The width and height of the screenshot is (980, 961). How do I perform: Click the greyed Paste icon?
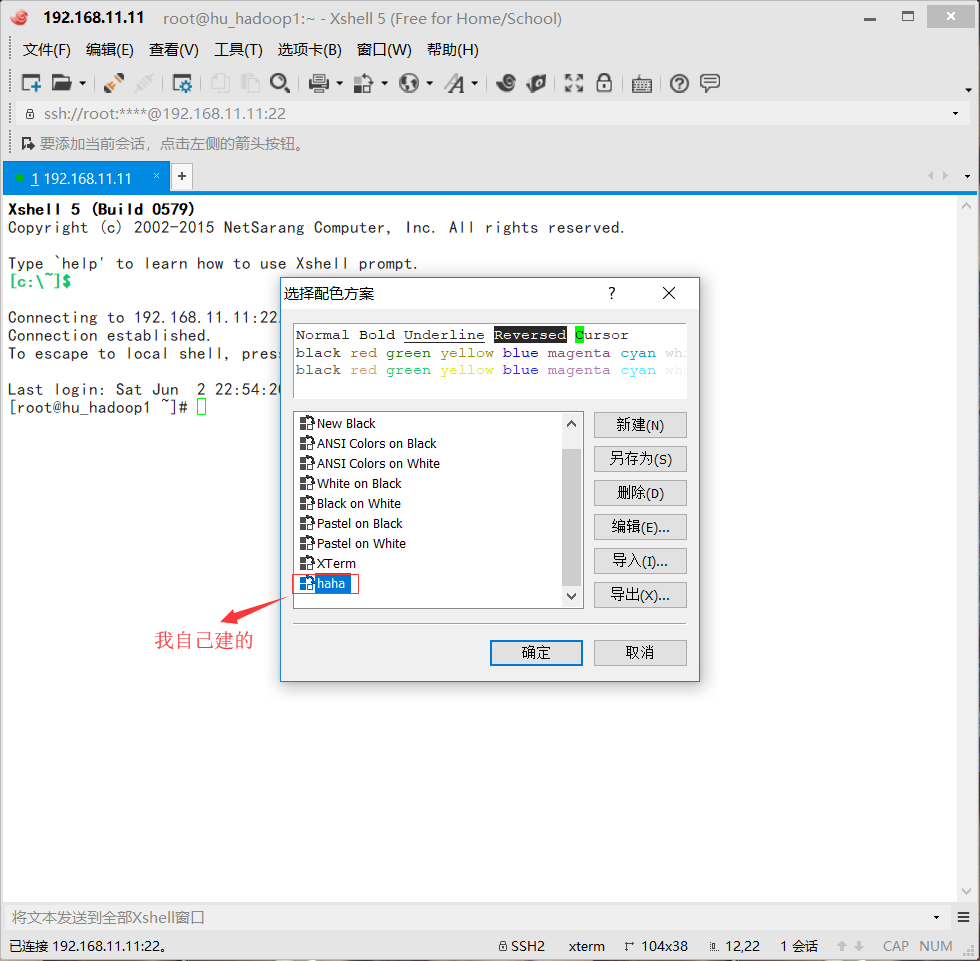coord(250,83)
